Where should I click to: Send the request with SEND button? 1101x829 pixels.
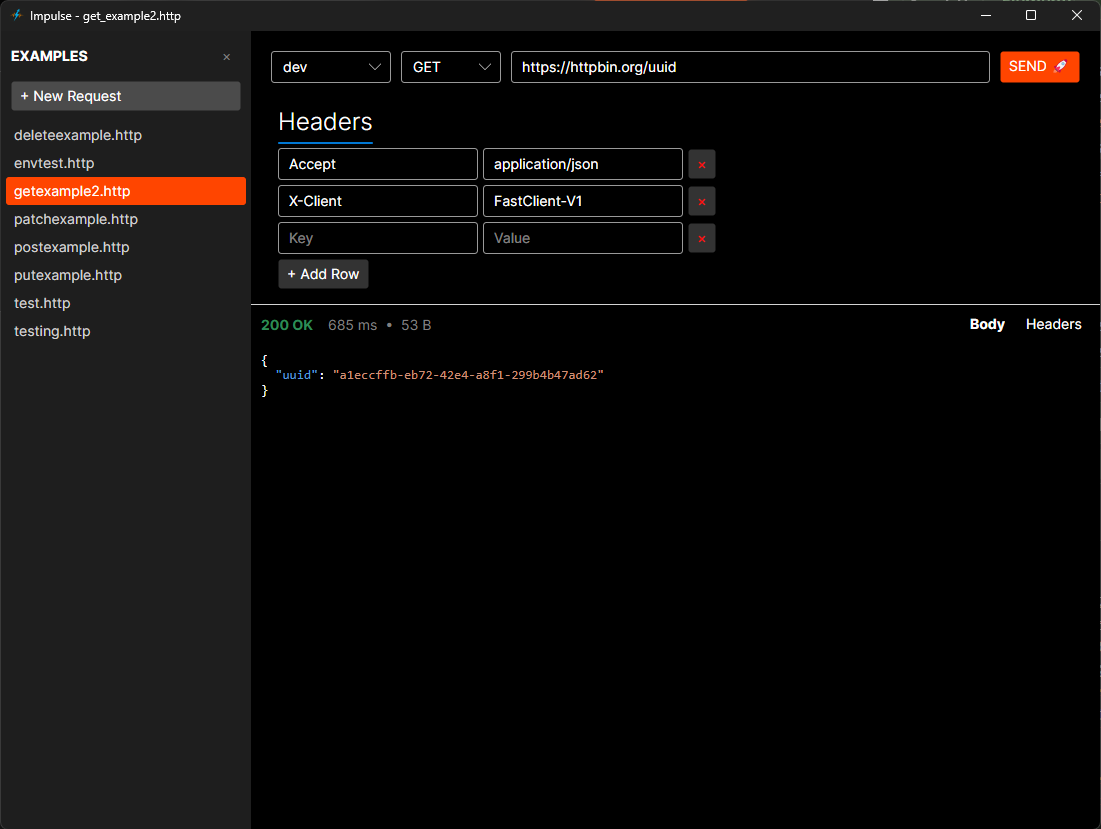point(1039,67)
